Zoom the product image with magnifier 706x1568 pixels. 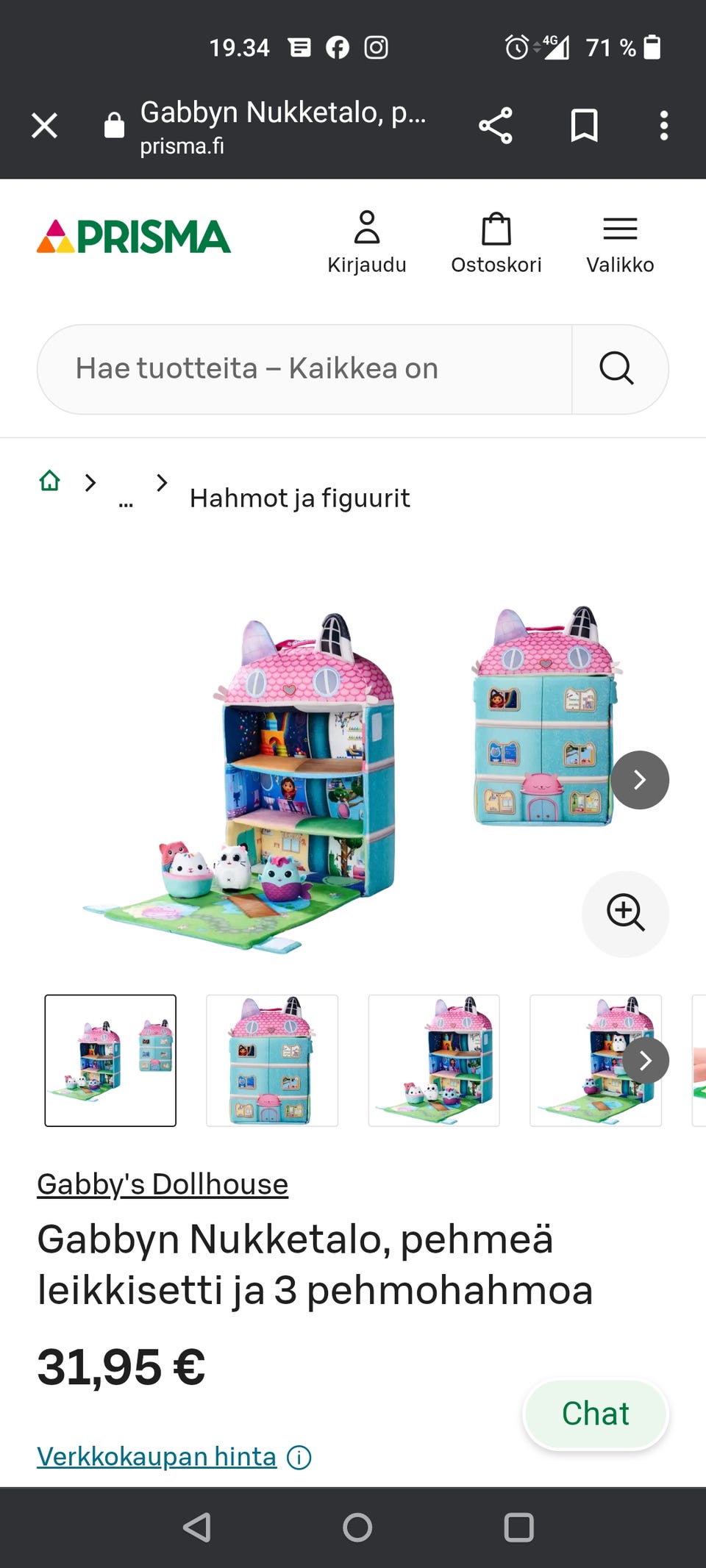tap(625, 914)
